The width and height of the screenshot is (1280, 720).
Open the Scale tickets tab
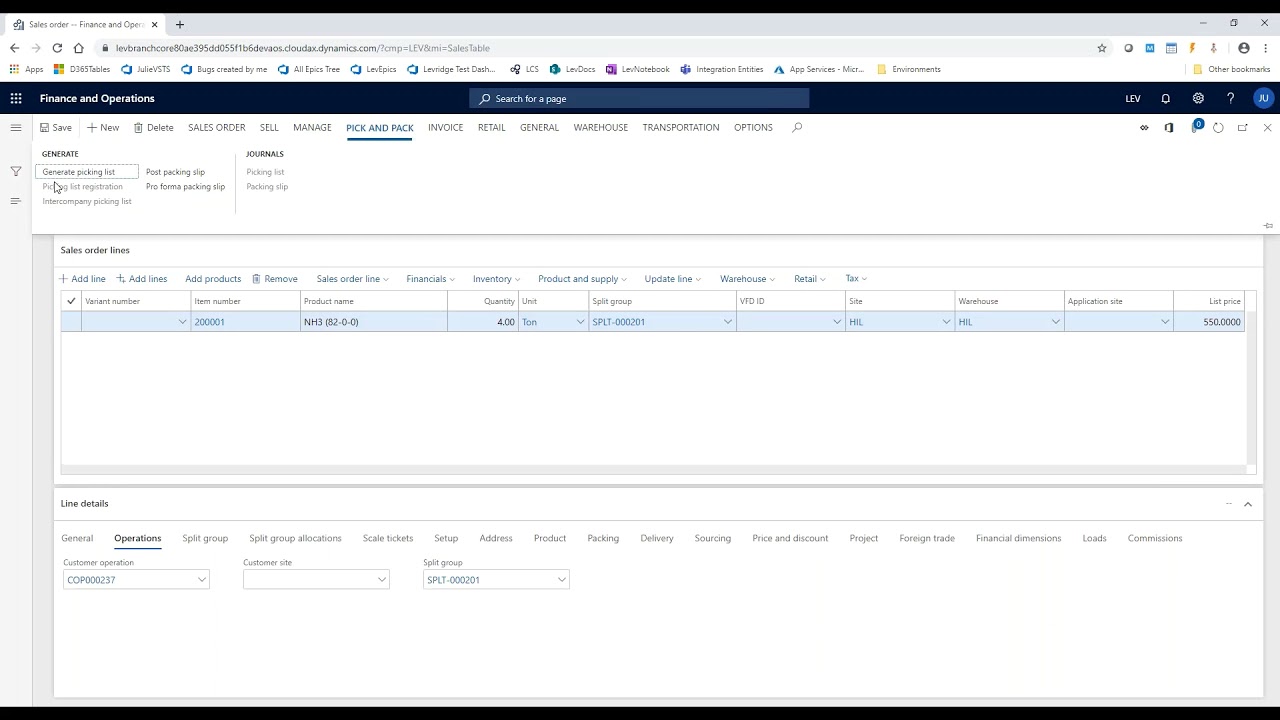point(388,538)
